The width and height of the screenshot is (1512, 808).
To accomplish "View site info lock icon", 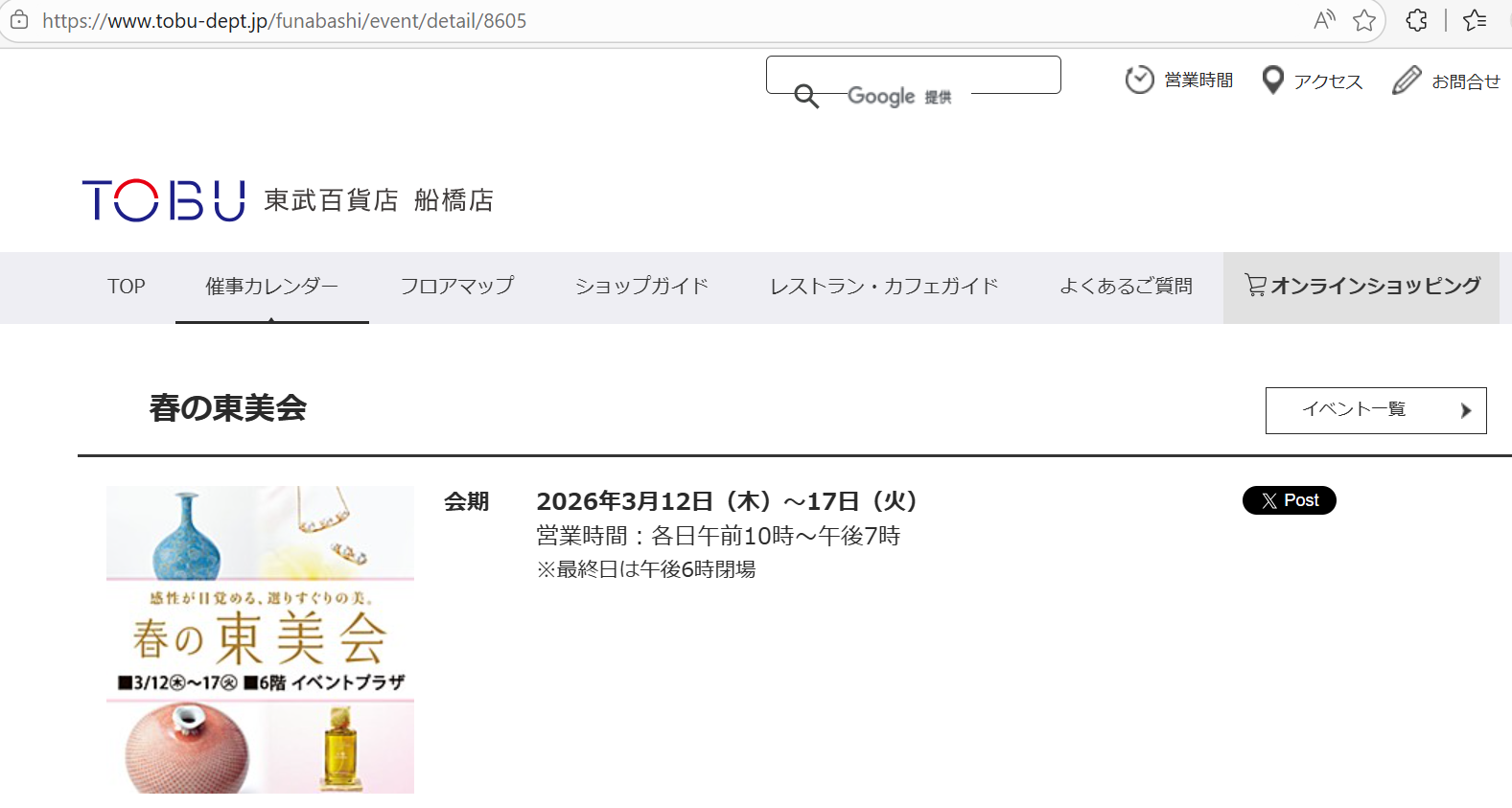I will [x=19, y=20].
